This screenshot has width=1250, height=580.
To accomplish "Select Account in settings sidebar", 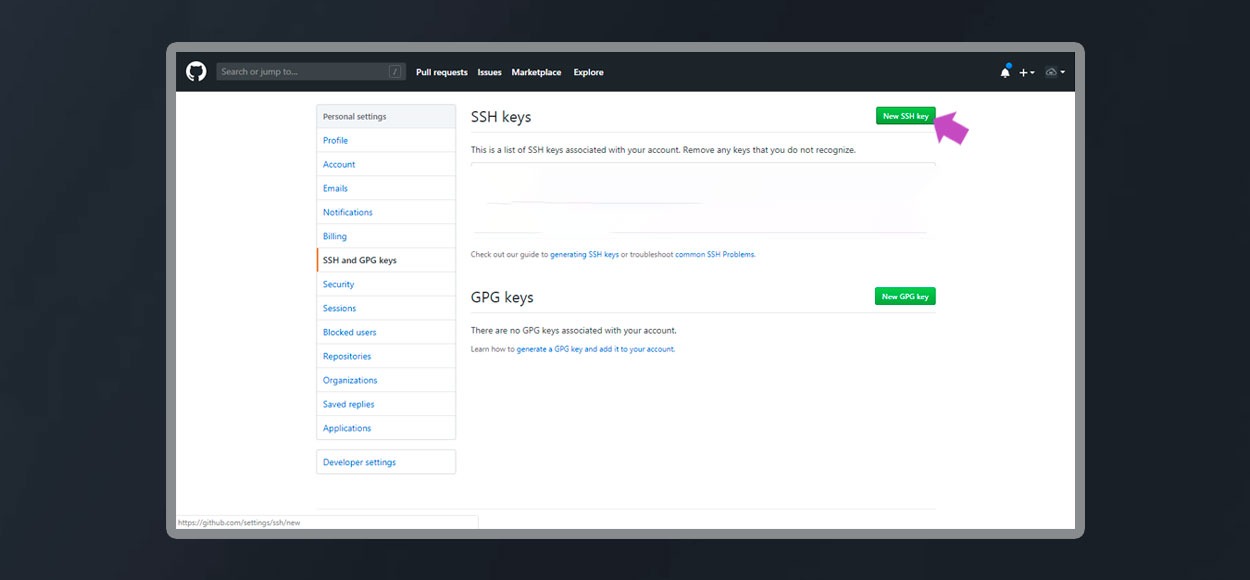I will point(386,164).
